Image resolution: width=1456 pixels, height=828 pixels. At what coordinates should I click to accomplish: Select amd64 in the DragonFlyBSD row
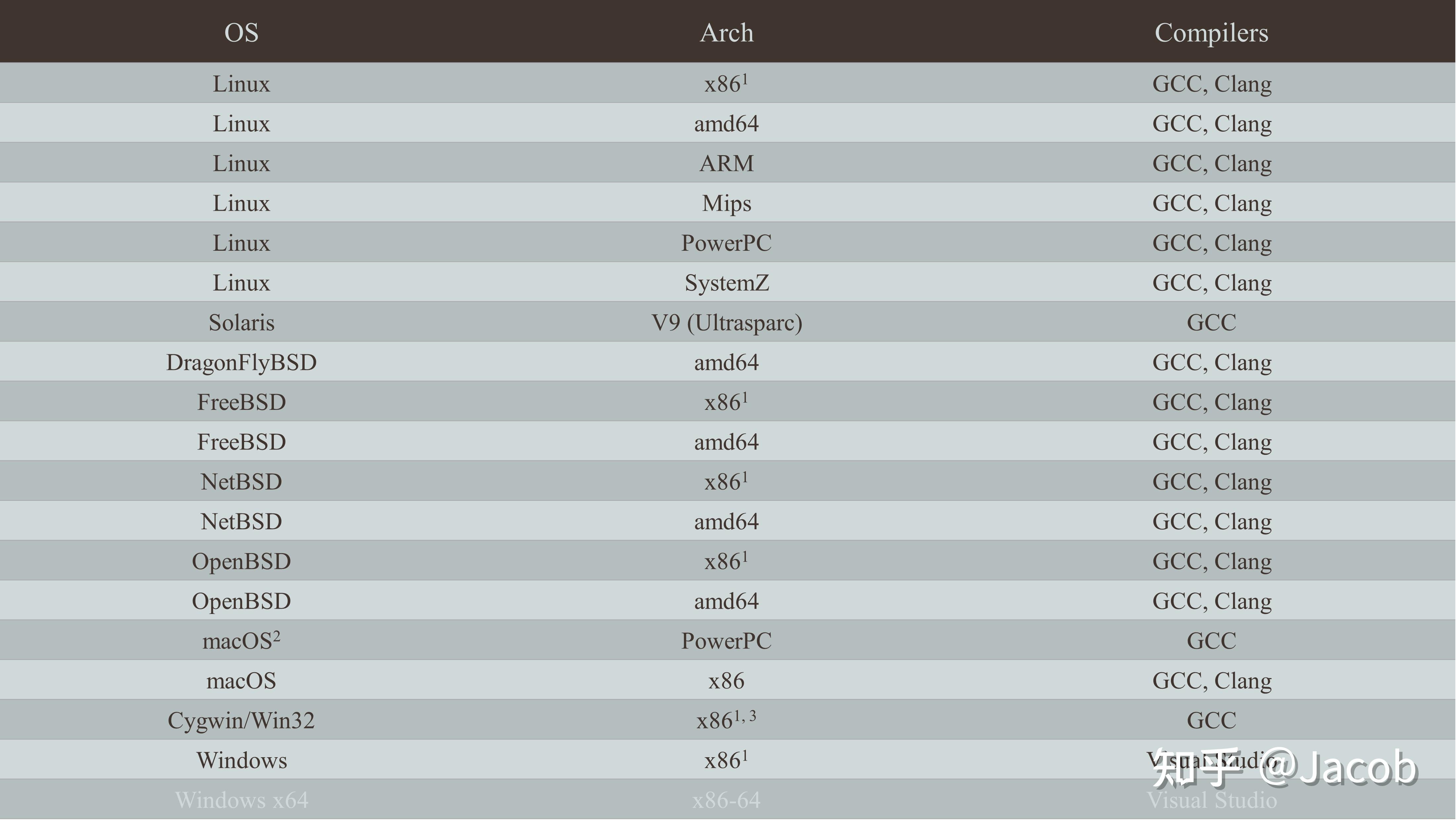[726, 362]
